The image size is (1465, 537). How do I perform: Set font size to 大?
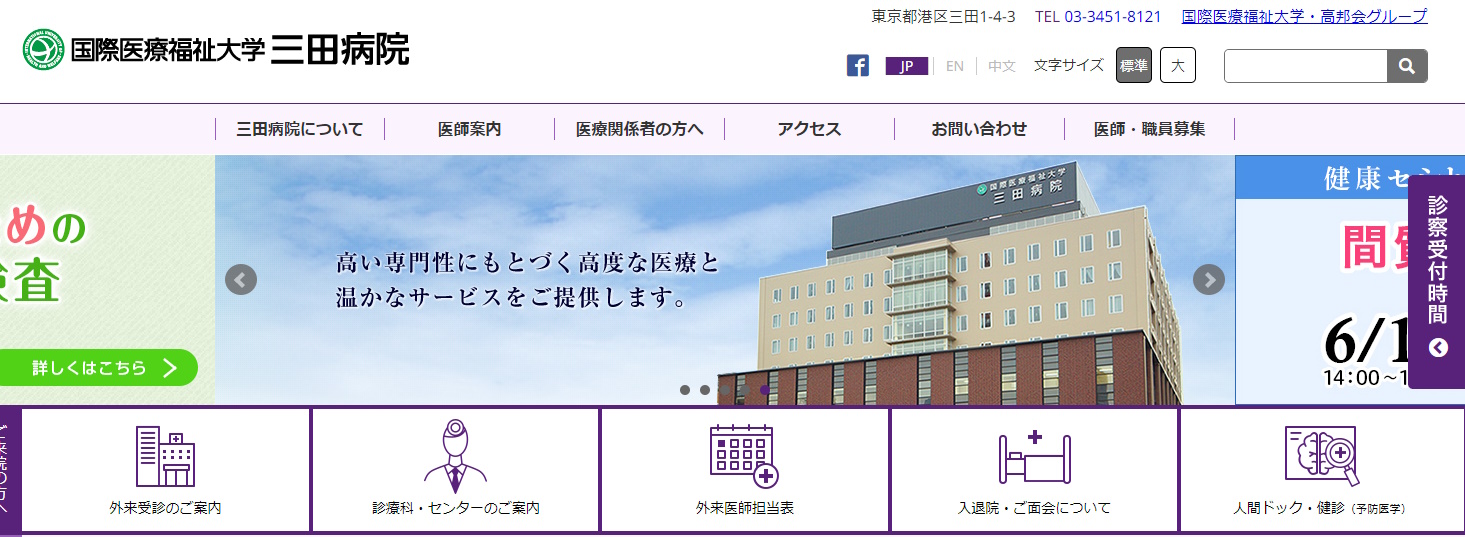pyautogui.click(x=1178, y=66)
